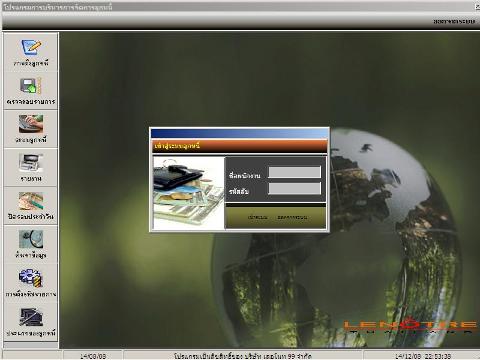Click the copyright text in status bar
Screen dimensions: 480x360
point(243,356)
